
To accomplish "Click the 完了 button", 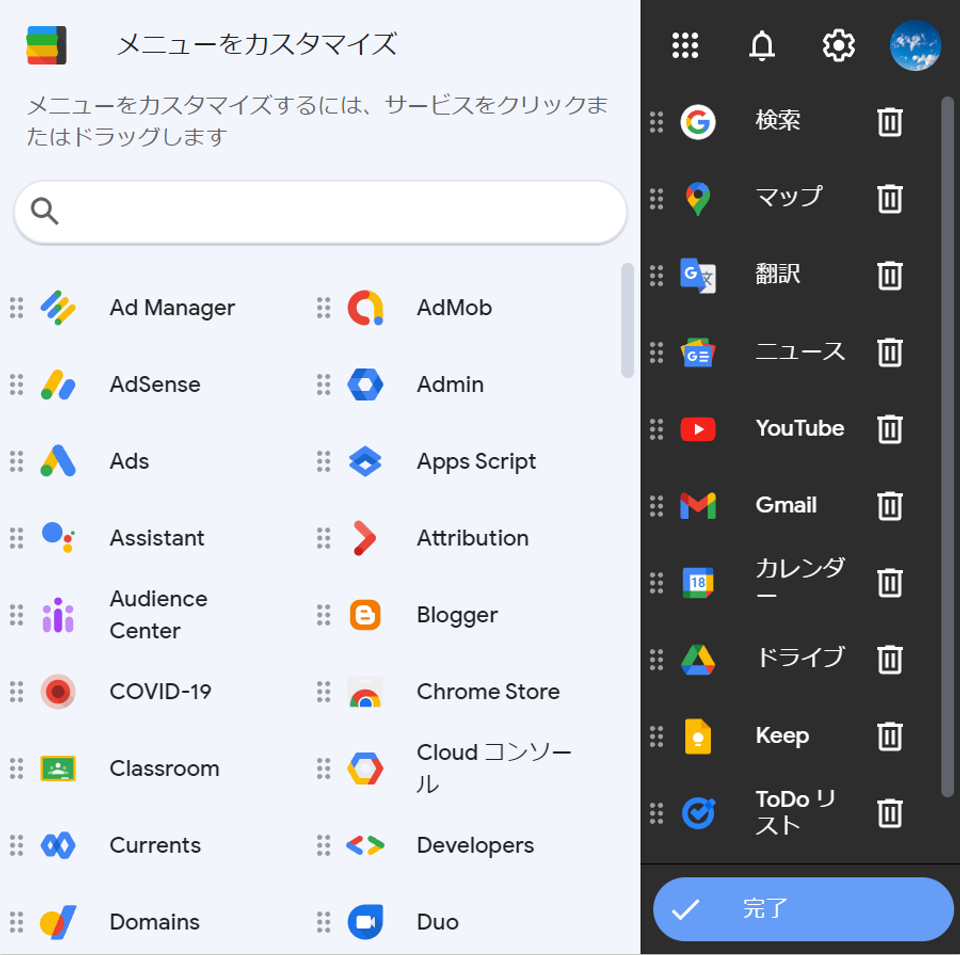I will click(803, 909).
